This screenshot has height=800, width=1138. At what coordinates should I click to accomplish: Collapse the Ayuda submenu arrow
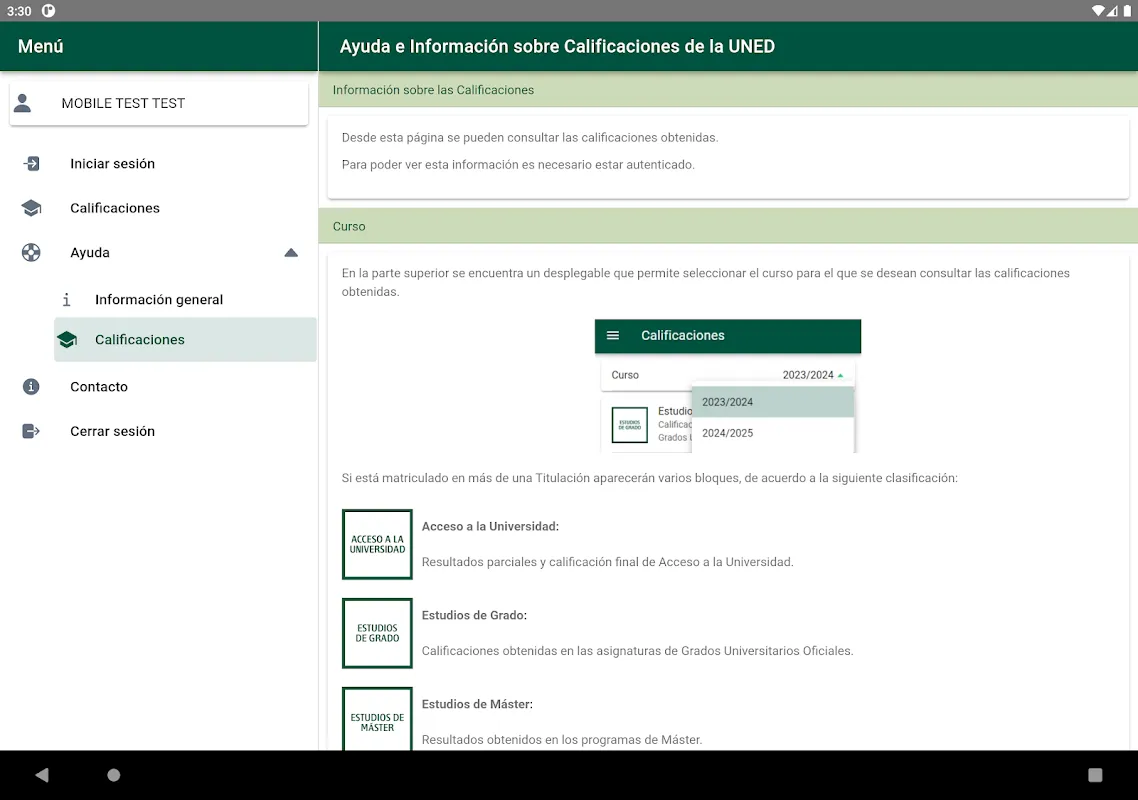tap(291, 253)
